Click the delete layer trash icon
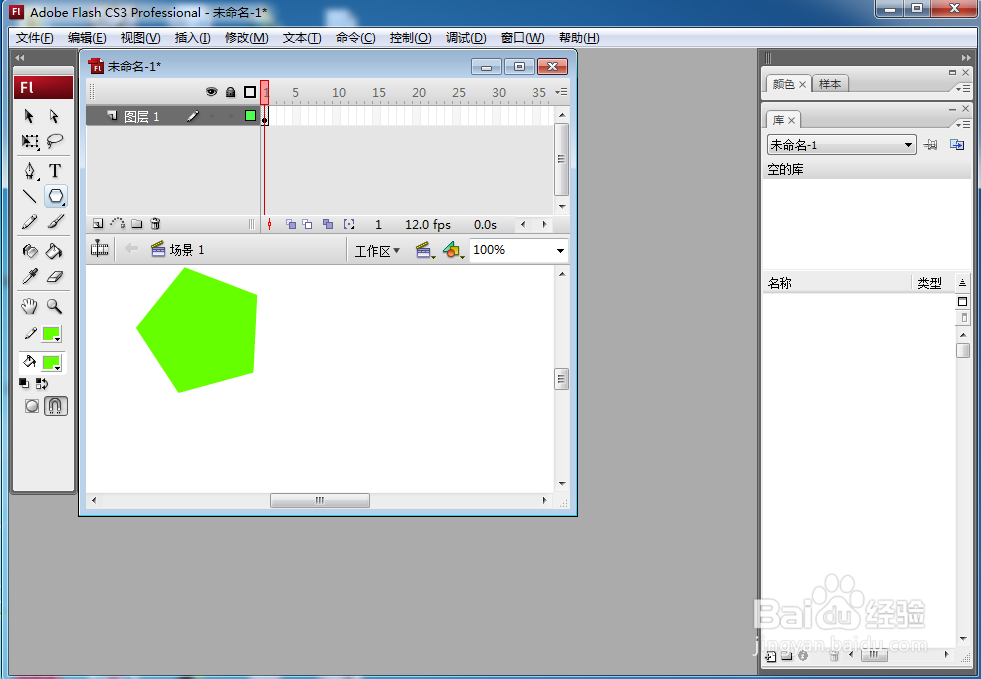Screen dimensions: 981x679 (156, 223)
